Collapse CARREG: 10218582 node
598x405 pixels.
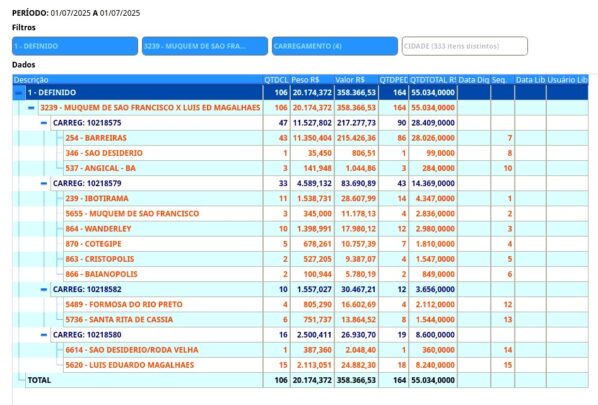[44, 289]
